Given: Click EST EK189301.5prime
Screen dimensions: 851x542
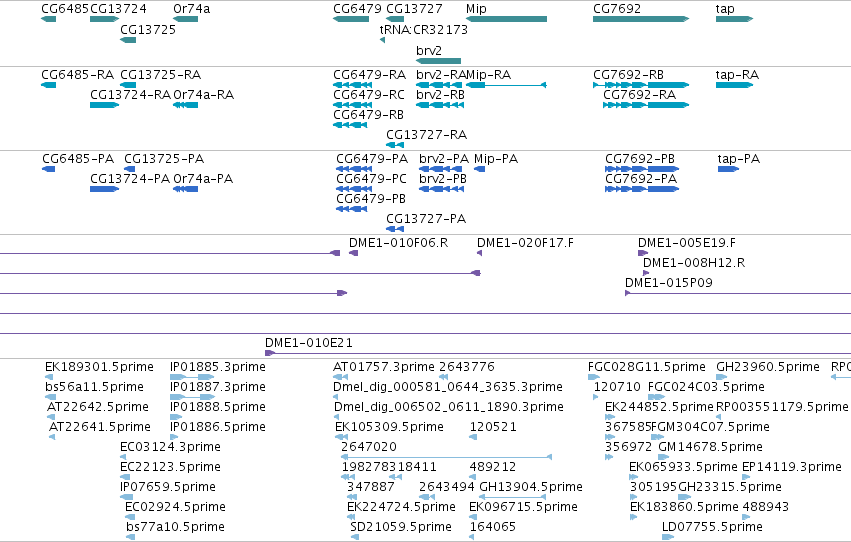Looking at the screenshot, I should tap(49, 377).
